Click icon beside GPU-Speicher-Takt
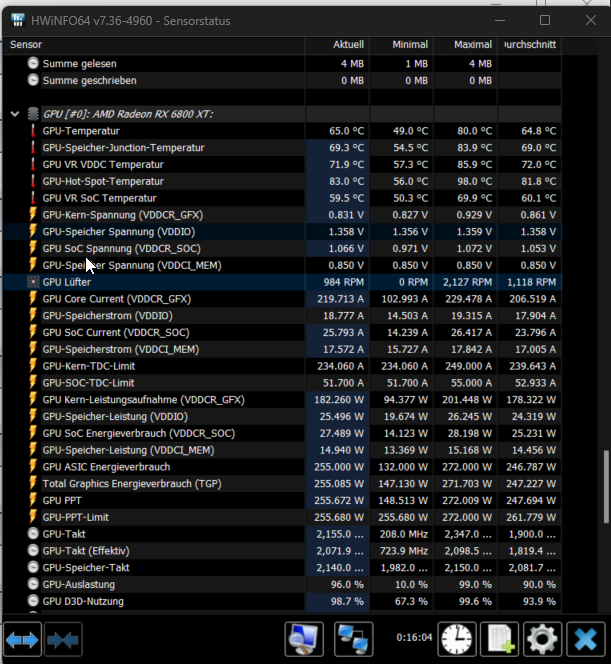Viewport: 611px width, 664px height. pyautogui.click(x=33, y=567)
